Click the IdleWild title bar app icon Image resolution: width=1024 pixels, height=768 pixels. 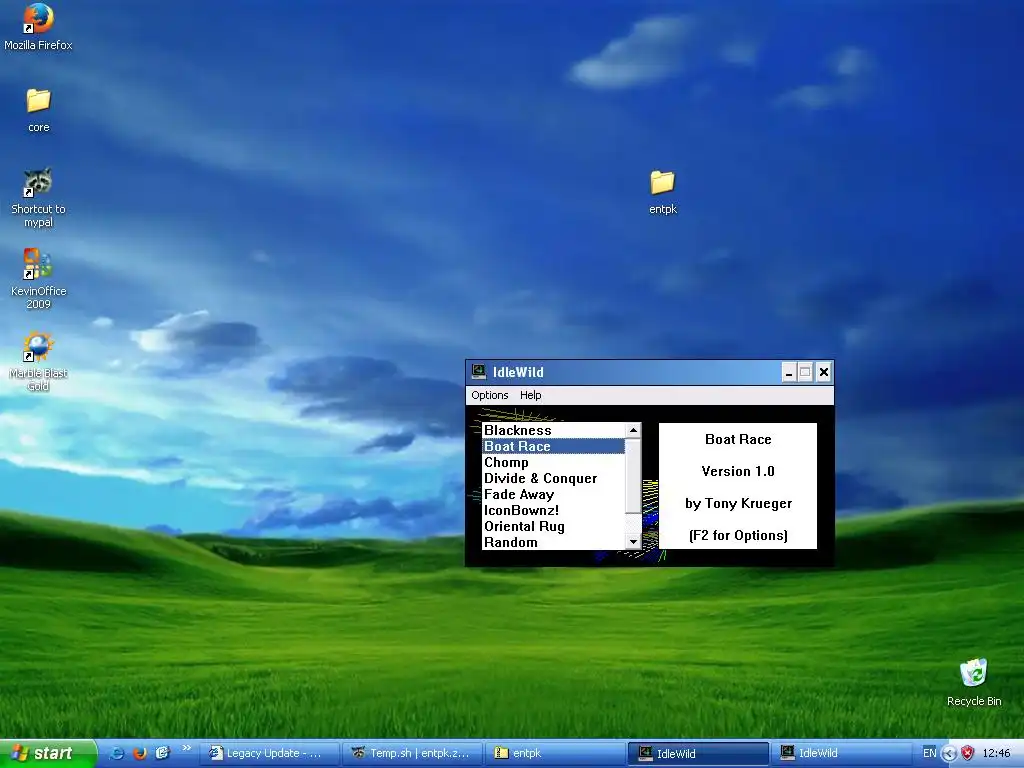pos(479,372)
